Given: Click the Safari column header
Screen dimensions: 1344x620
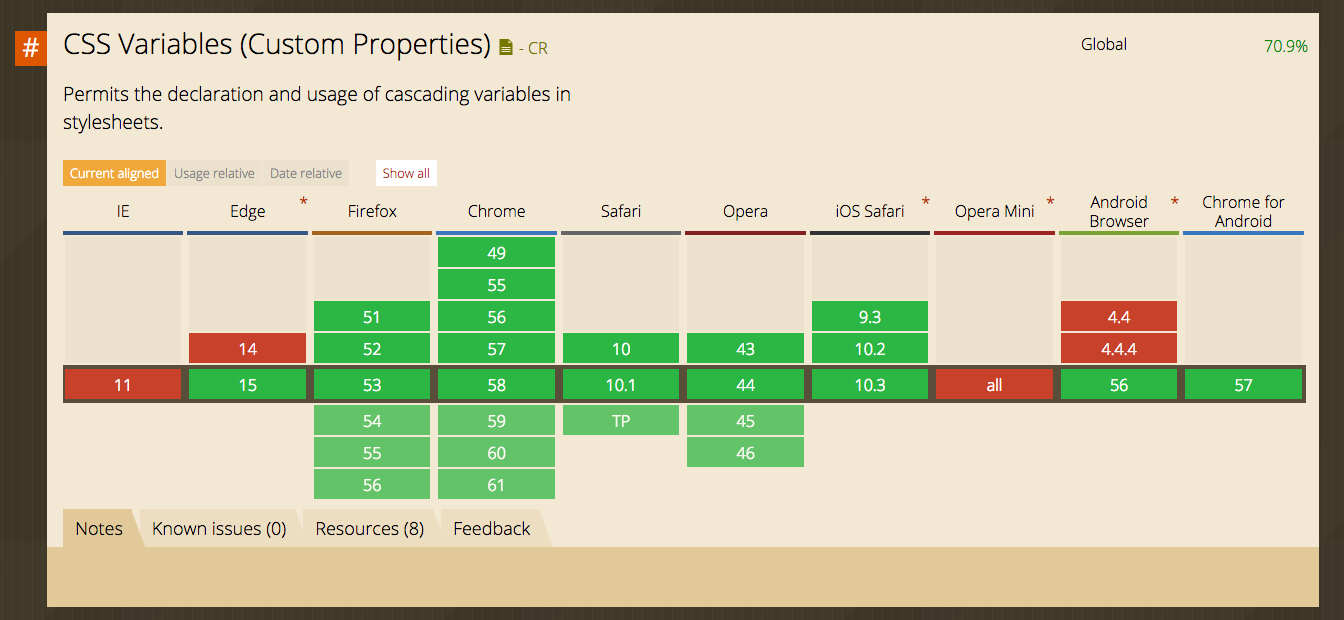Looking at the screenshot, I should [x=621, y=211].
